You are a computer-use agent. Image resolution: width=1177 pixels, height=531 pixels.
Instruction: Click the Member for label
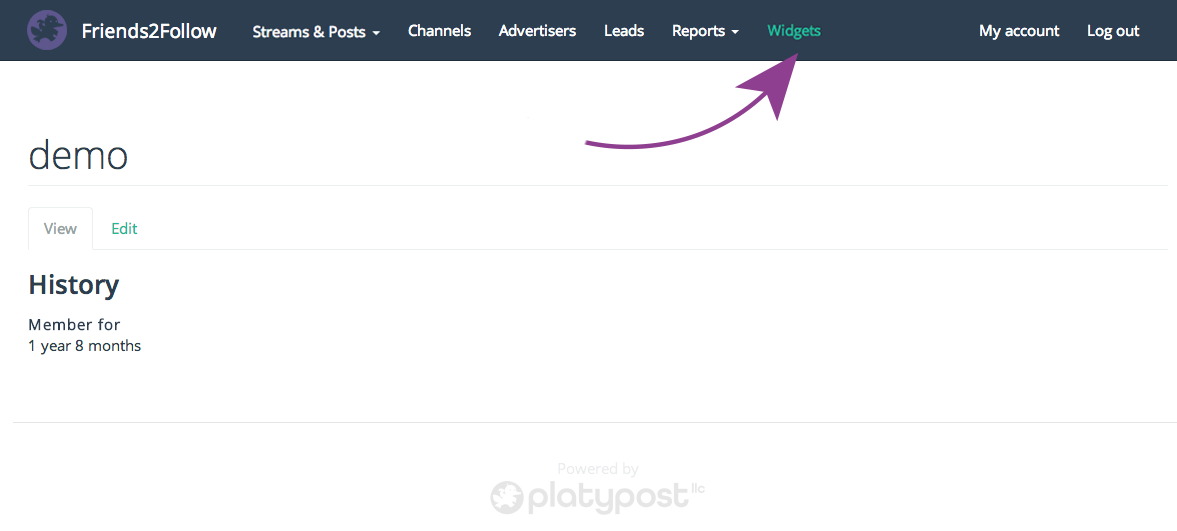click(x=74, y=325)
